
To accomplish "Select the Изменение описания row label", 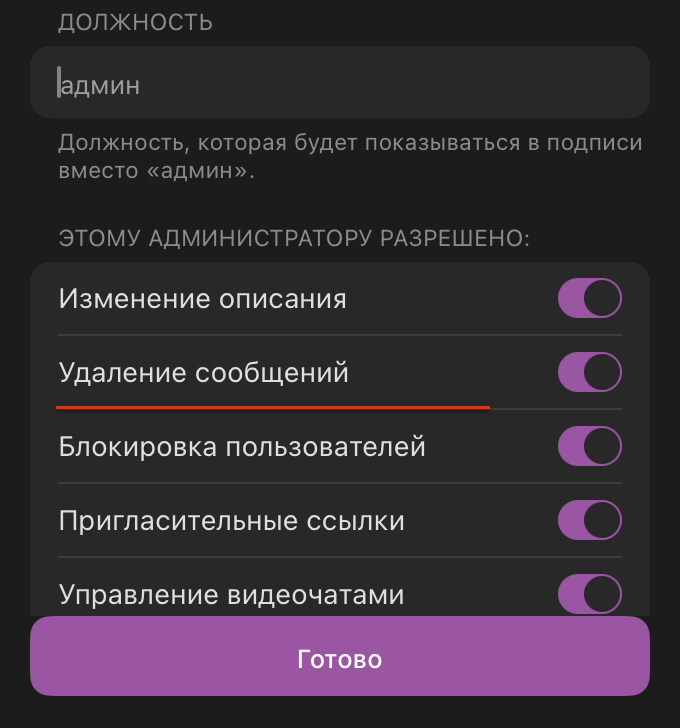I will pos(203,298).
